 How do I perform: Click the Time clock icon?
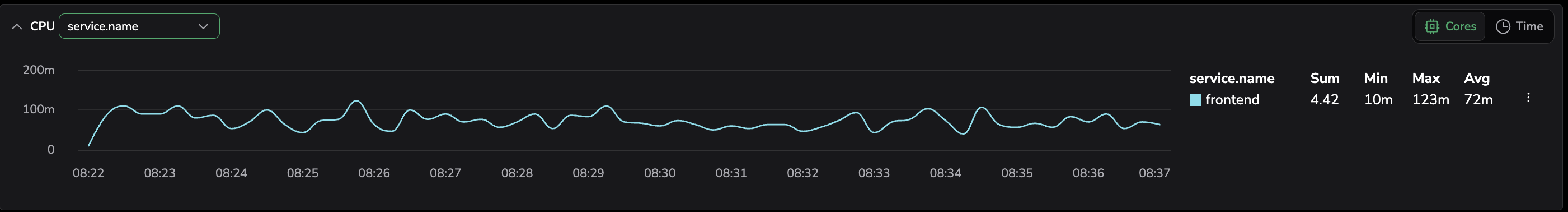[x=1503, y=26]
